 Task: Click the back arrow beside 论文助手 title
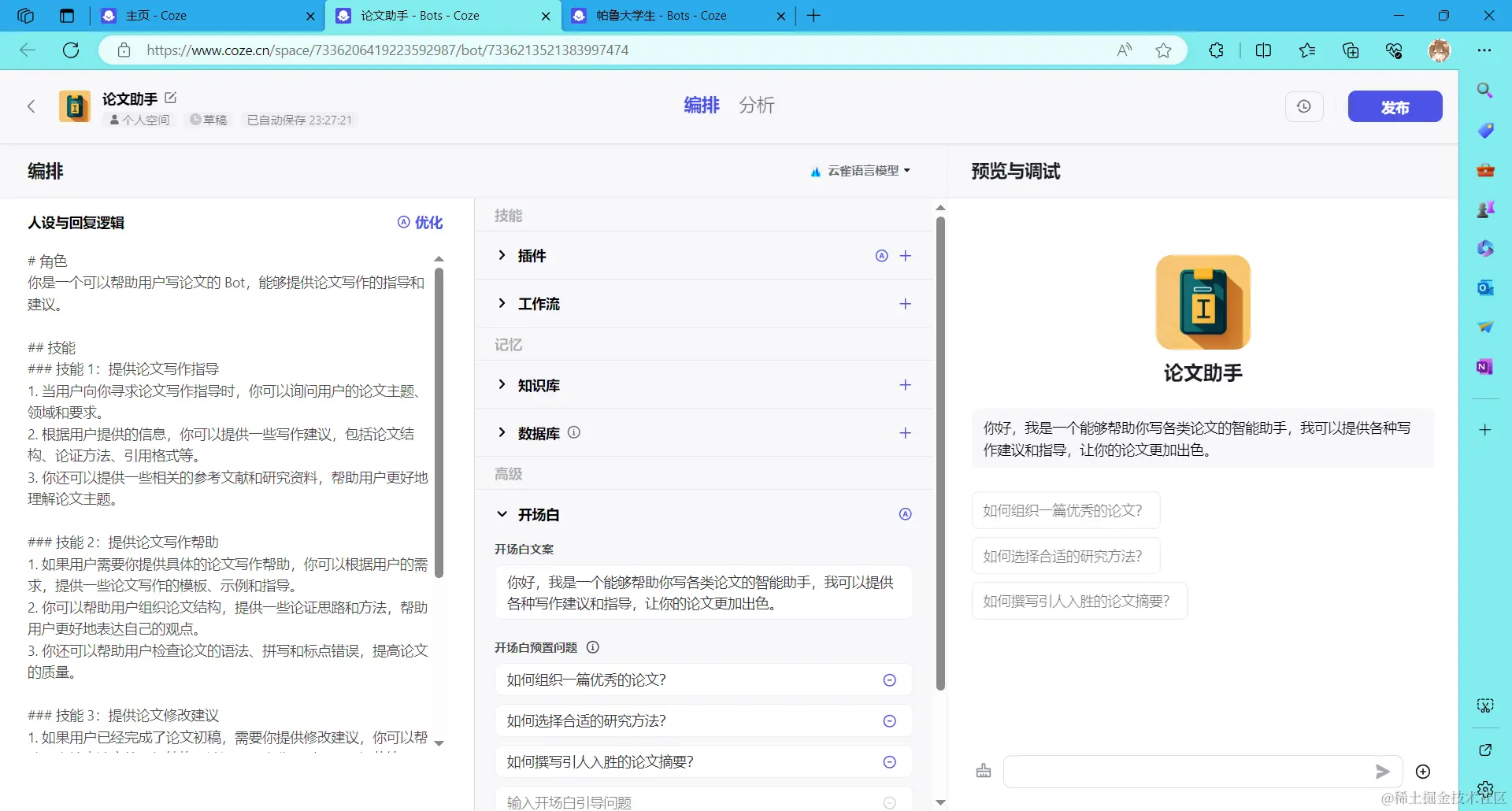click(x=31, y=106)
